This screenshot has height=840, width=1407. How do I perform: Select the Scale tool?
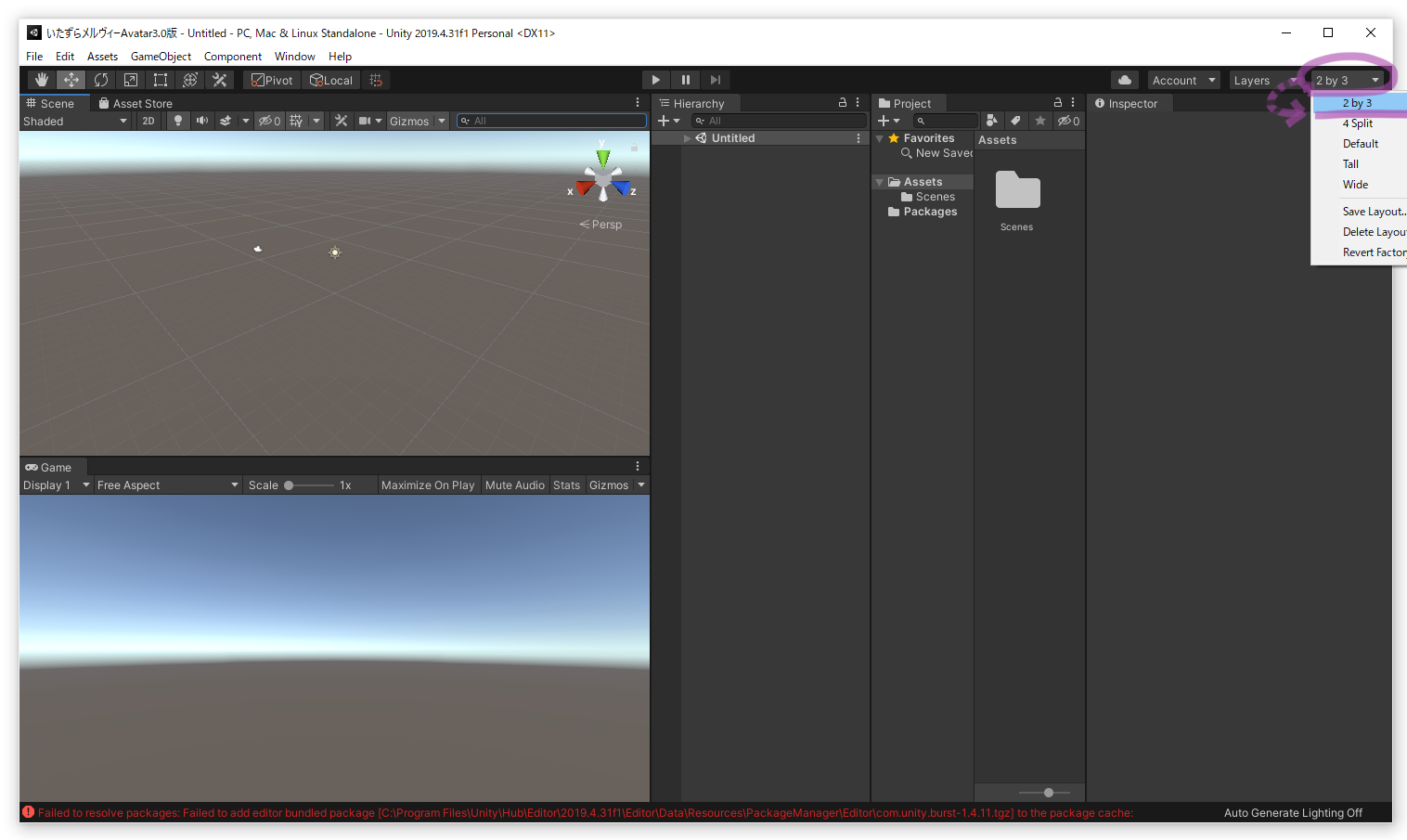click(x=131, y=80)
